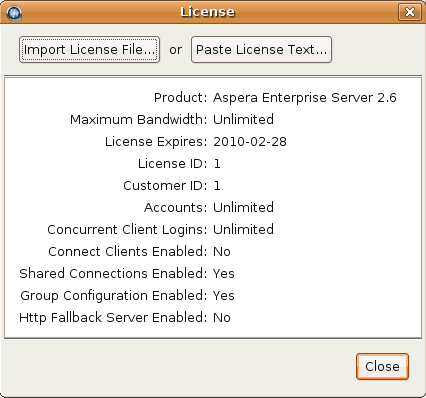Select the Concurrent Client Logins 'Unlimited' value

(x=243, y=230)
